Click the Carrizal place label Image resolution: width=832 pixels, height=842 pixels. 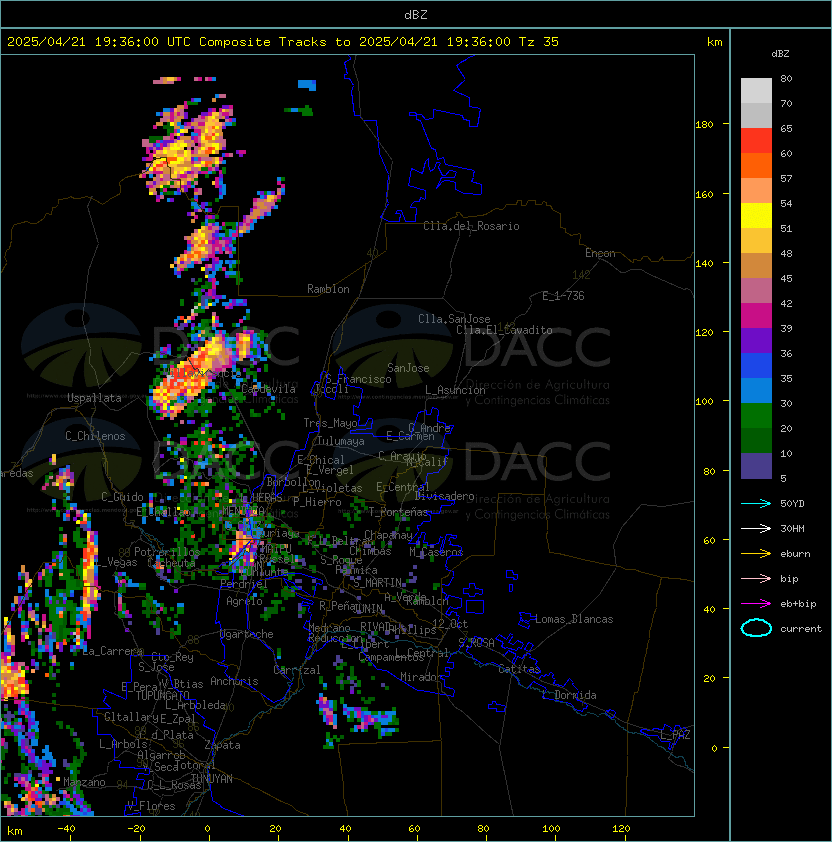pyautogui.click(x=297, y=670)
